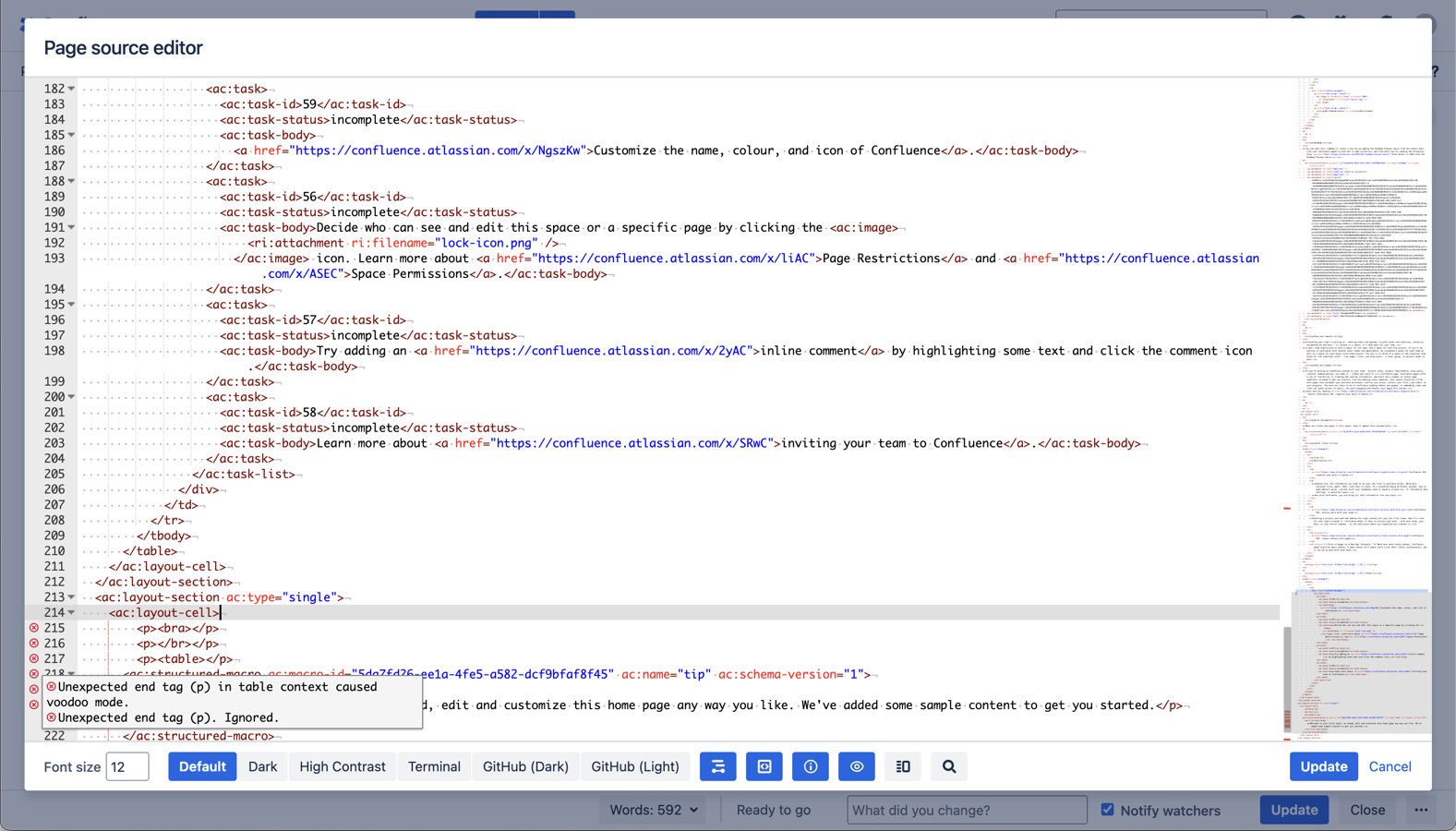This screenshot has width=1456, height=831.
Task: Click the code minimap viewport slider
Action: pos(1361,660)
